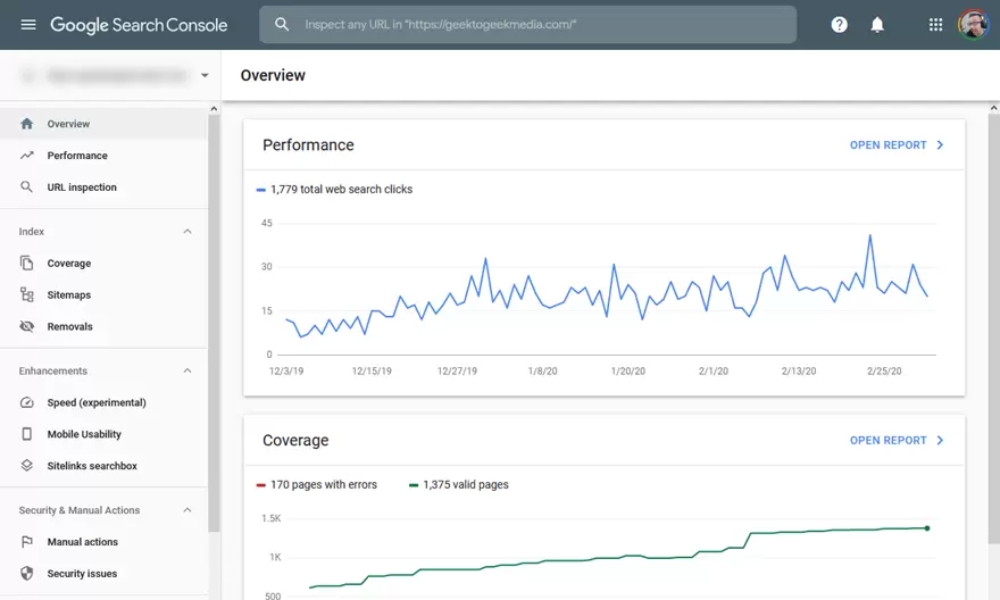
Task: Click the 12/3/19 date label on chart
Action: (x=286, y=371)
